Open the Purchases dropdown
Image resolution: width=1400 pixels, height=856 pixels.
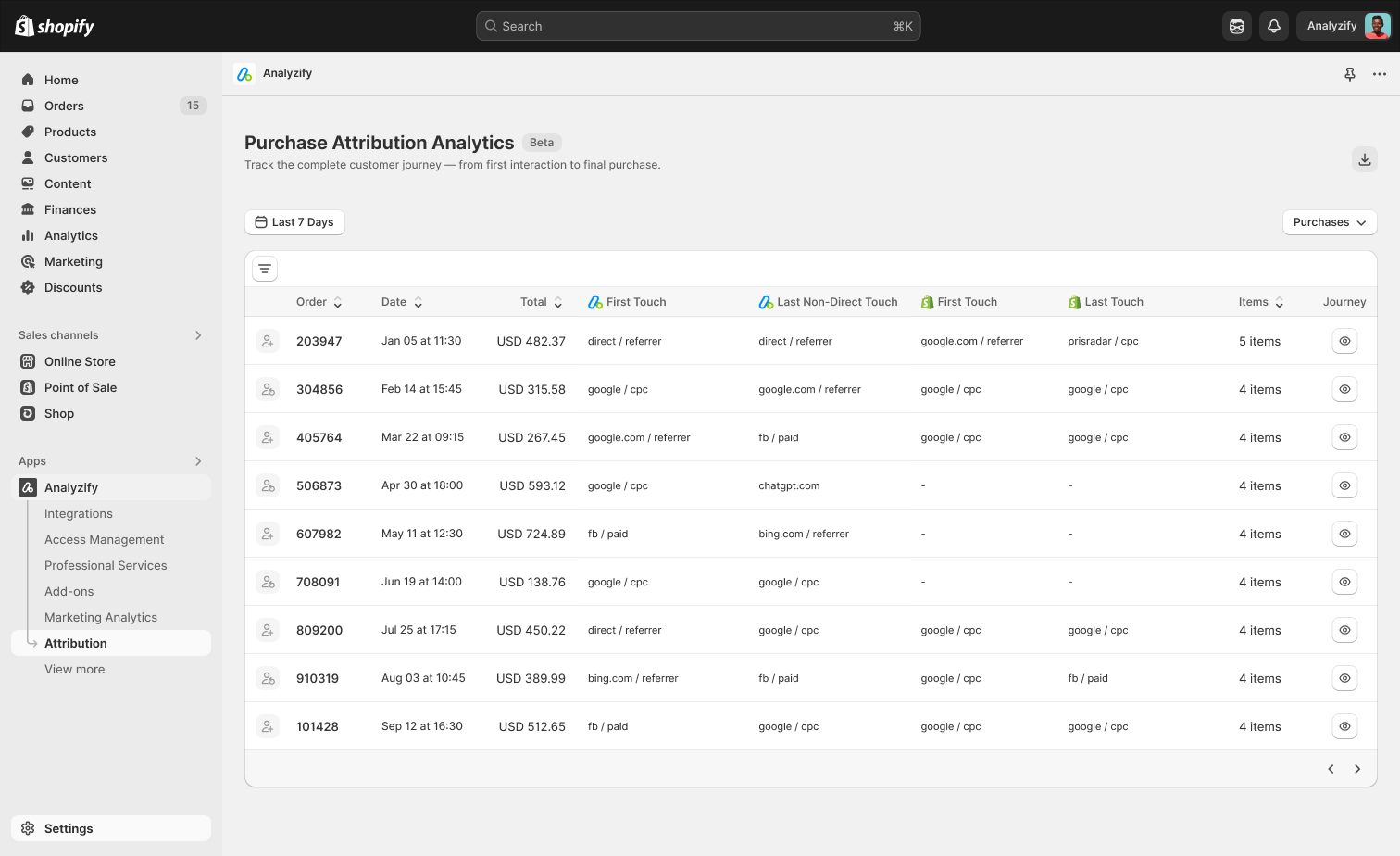point(1329,222)
